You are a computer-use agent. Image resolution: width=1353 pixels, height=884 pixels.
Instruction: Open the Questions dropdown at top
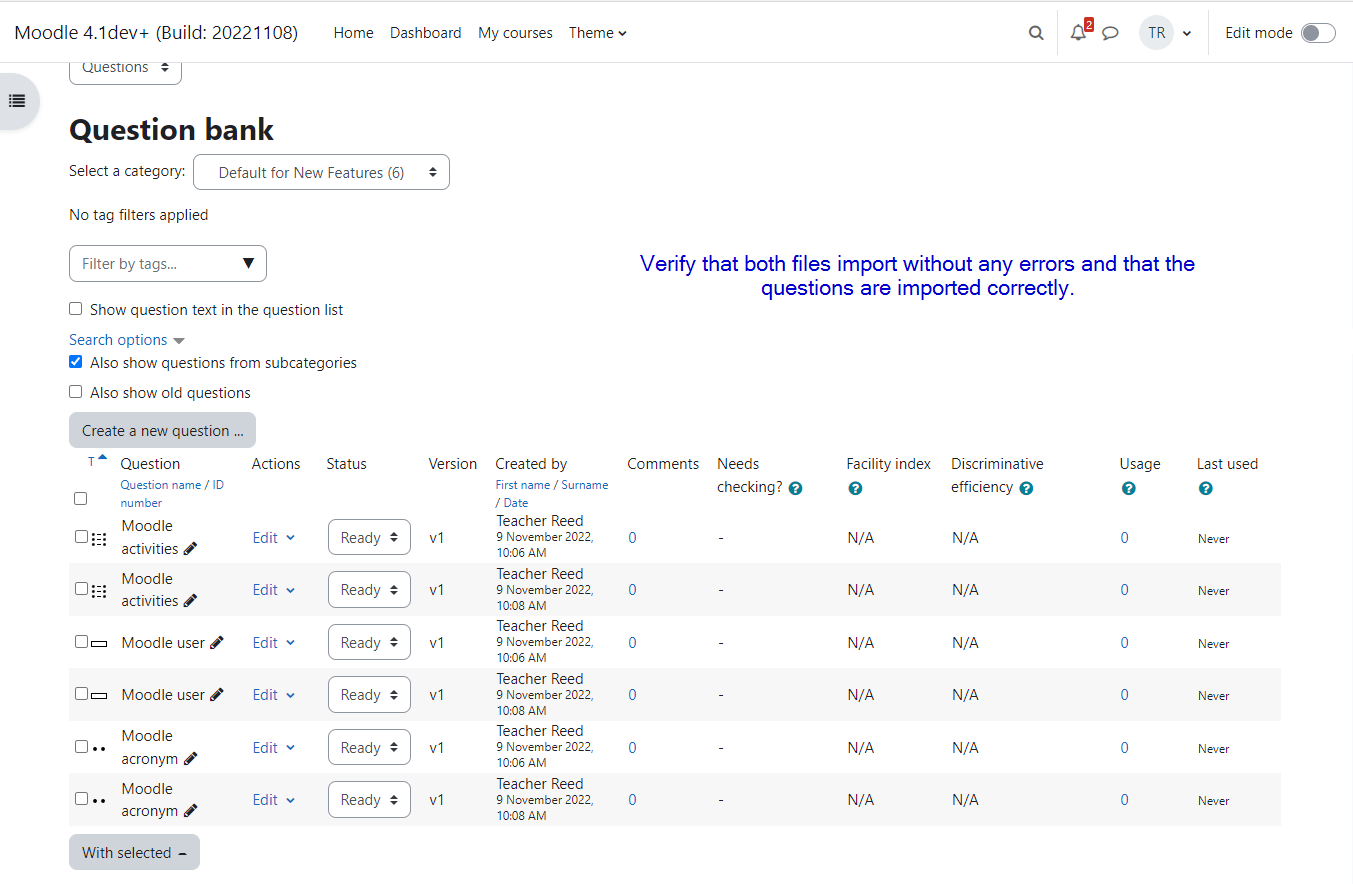125,70
